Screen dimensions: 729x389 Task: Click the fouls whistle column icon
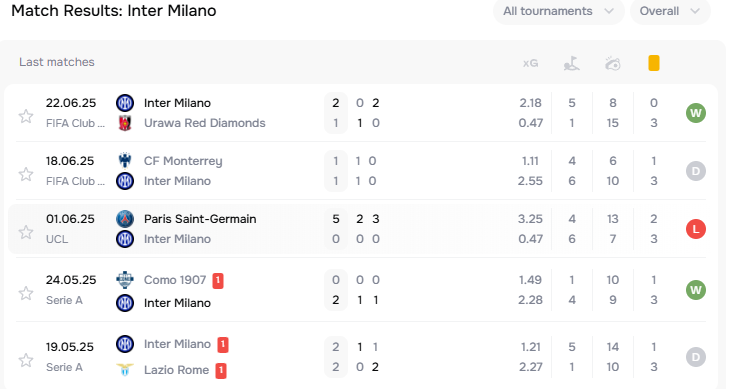tap(613, 63)
